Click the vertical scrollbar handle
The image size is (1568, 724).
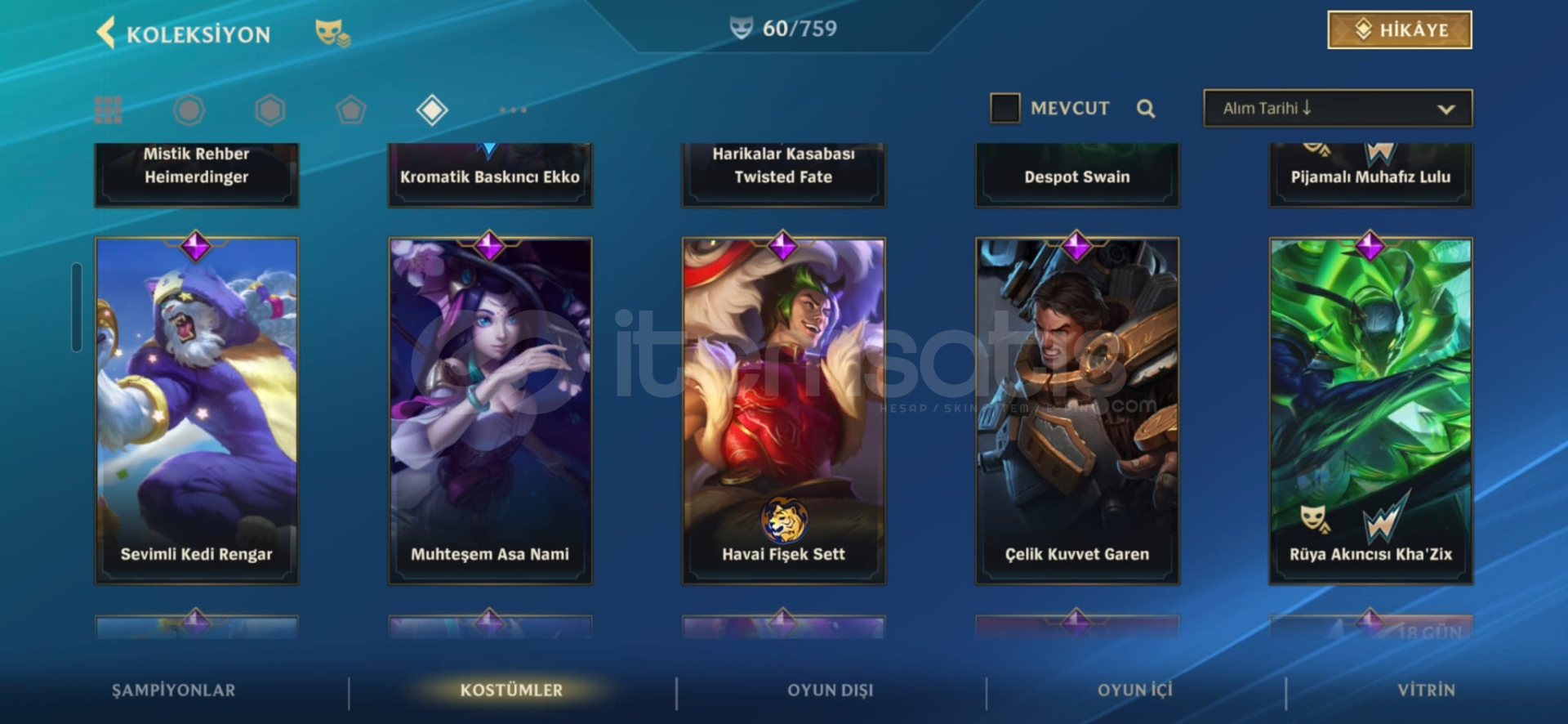point(77,307)
